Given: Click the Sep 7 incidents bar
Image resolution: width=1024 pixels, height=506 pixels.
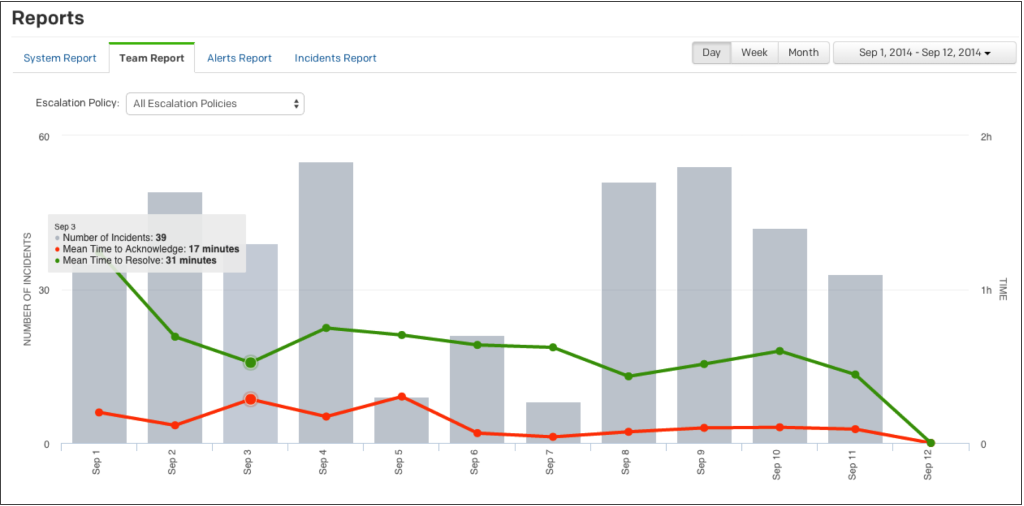Looking at the screenshot, I should (553, 423).
